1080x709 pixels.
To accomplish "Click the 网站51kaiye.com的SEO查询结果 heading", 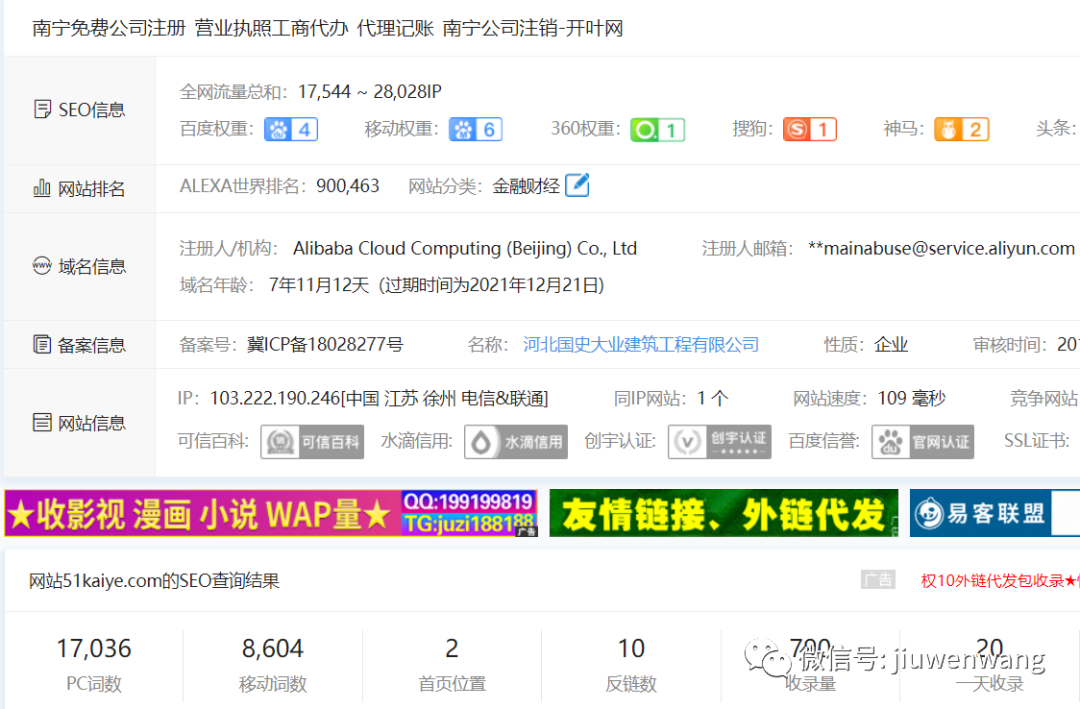I will (x=154, y=581).
